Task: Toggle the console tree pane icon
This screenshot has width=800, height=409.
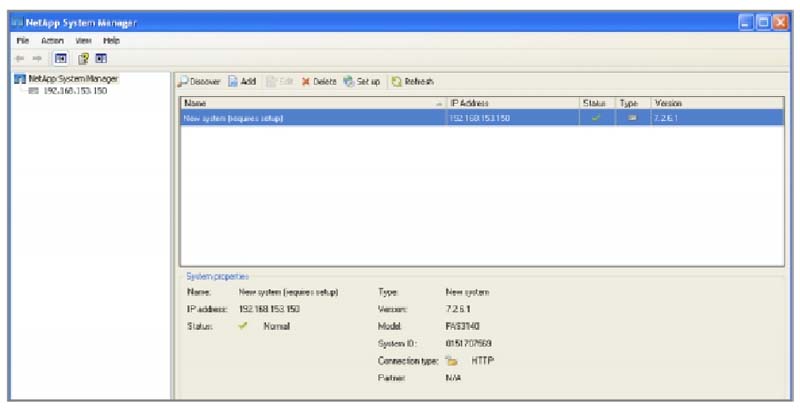Action: pos(59,58)
